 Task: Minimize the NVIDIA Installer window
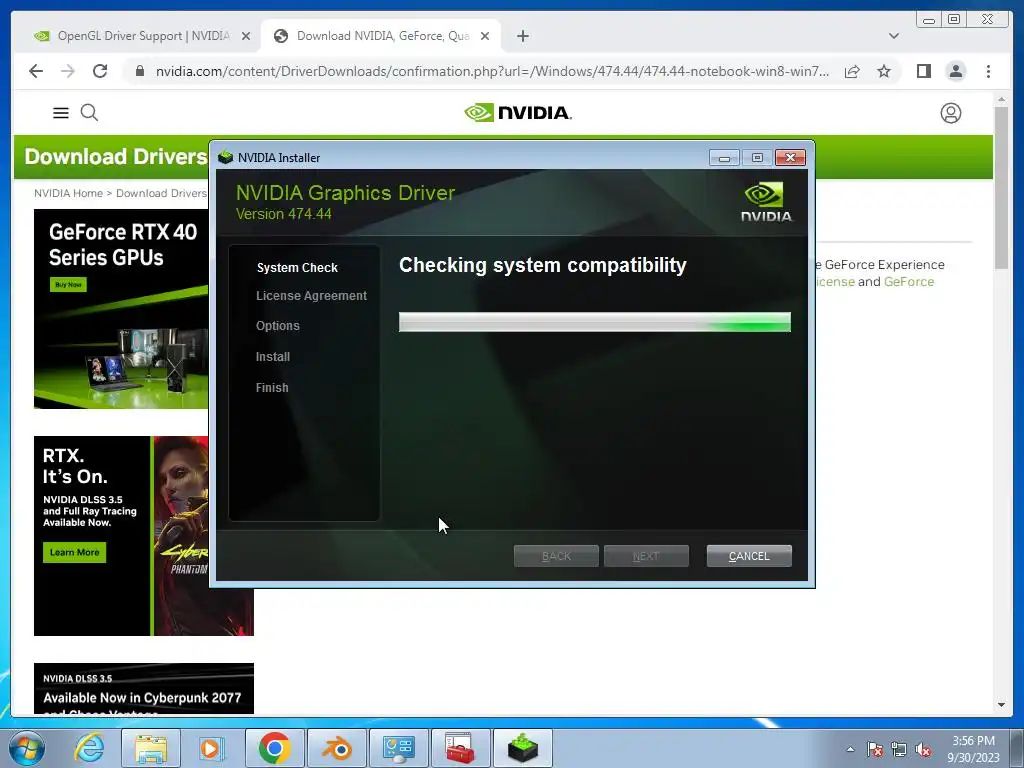coord(724,157)
